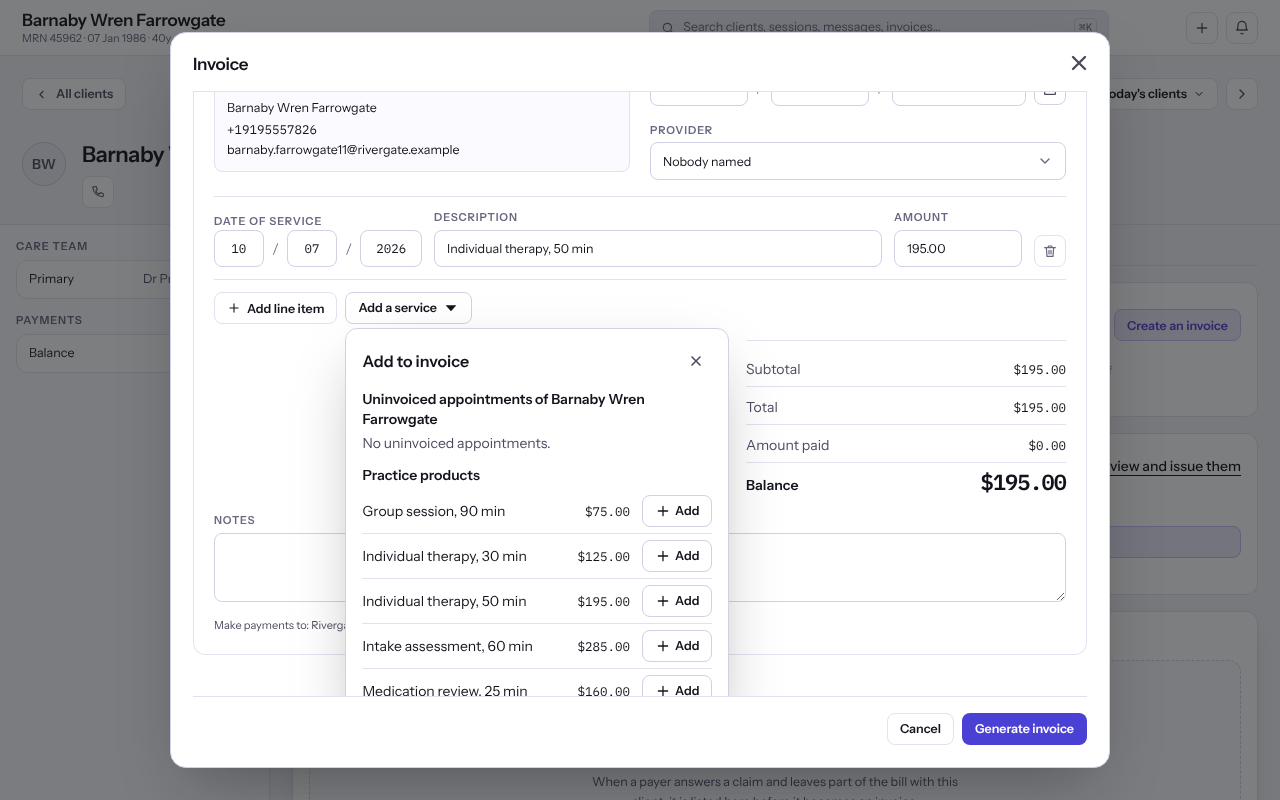Viewport: 1280px width, 800px height.
Task: Click Generate invoice
Action: [x=1024, y=729]
